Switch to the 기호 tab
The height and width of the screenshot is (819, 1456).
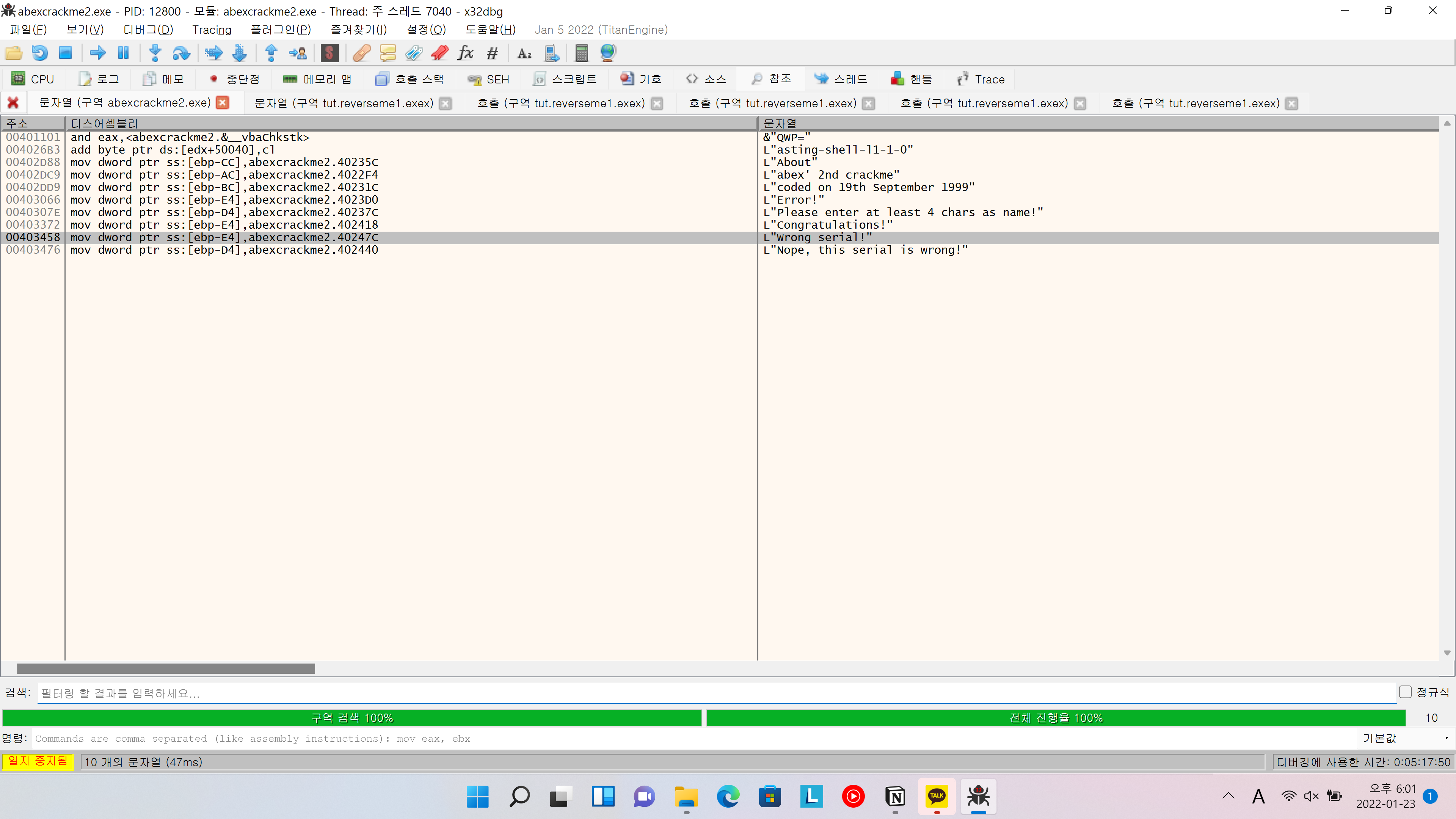[640, 79]
